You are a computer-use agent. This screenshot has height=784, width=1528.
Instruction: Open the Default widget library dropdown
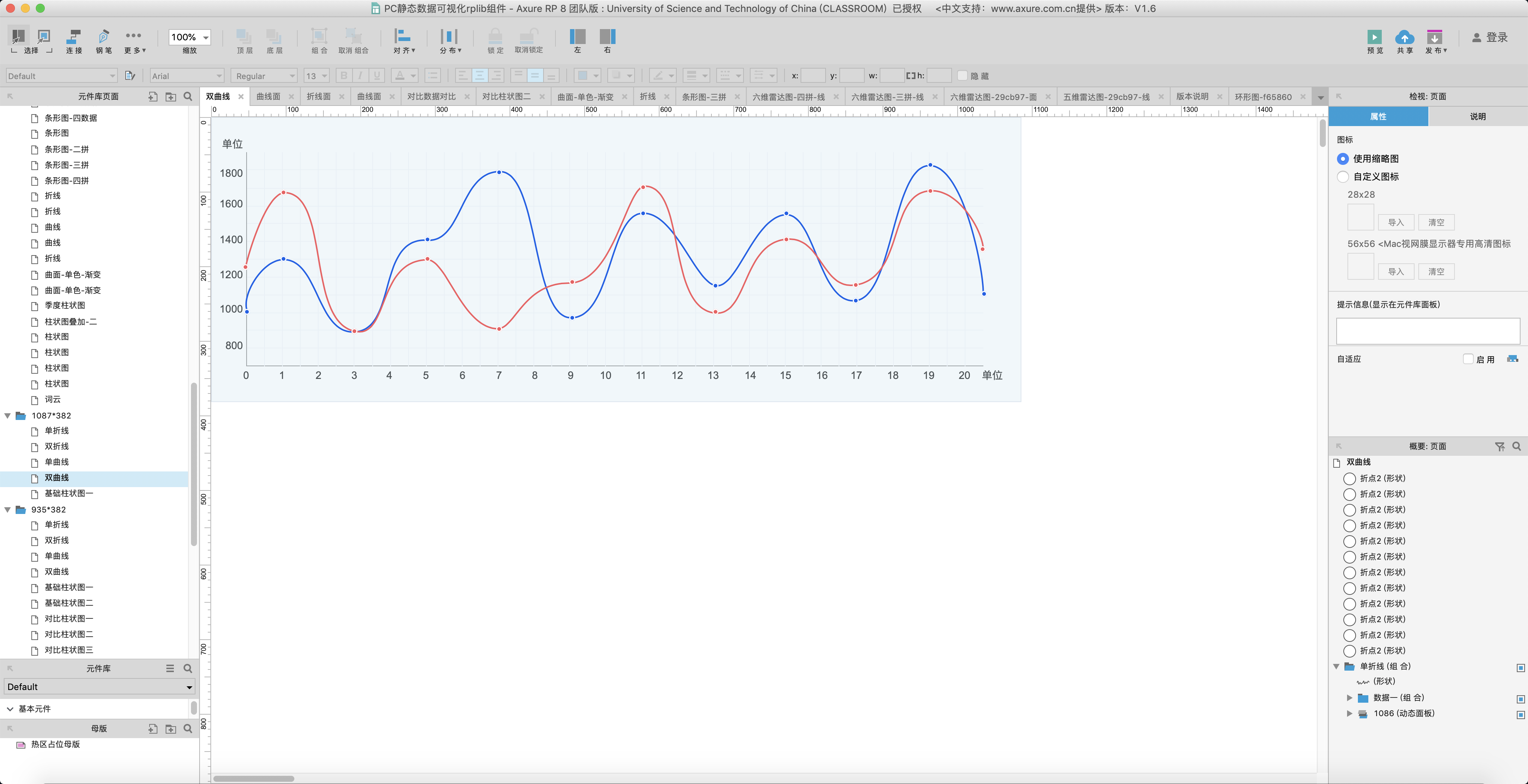click(x=99, y=687)
